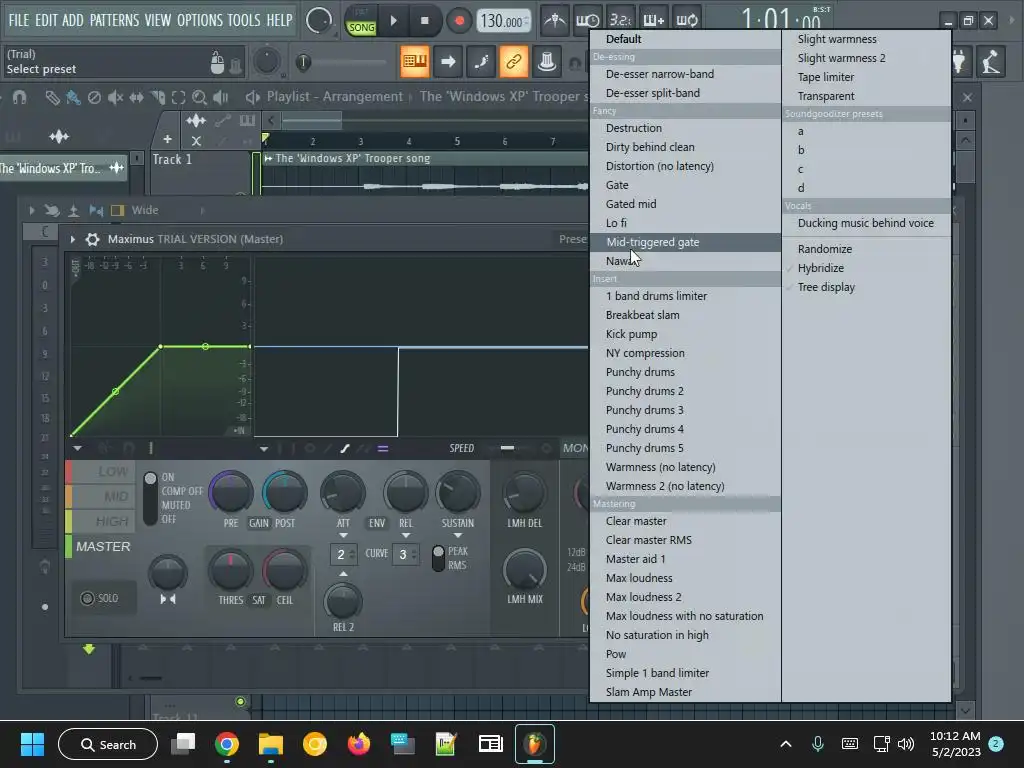Select the magnet snap icon in the Playlist
The image size is (1024, 768).
[x=20, y=98]
